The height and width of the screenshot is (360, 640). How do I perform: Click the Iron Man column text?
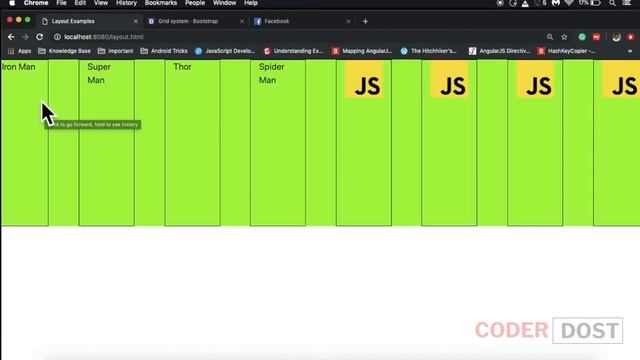[x=18, y=67]
